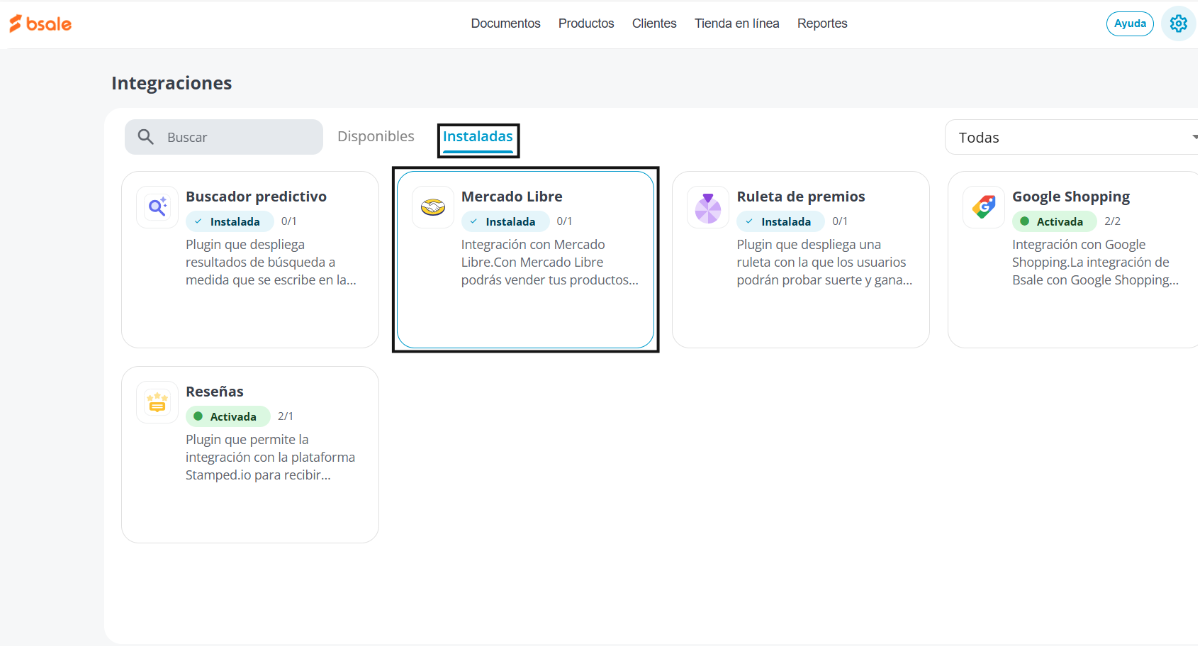Screen dimensions: 1198x646
Task: Click the Reseñas Stamped.io description text
Action: click(x=270, y=457)
